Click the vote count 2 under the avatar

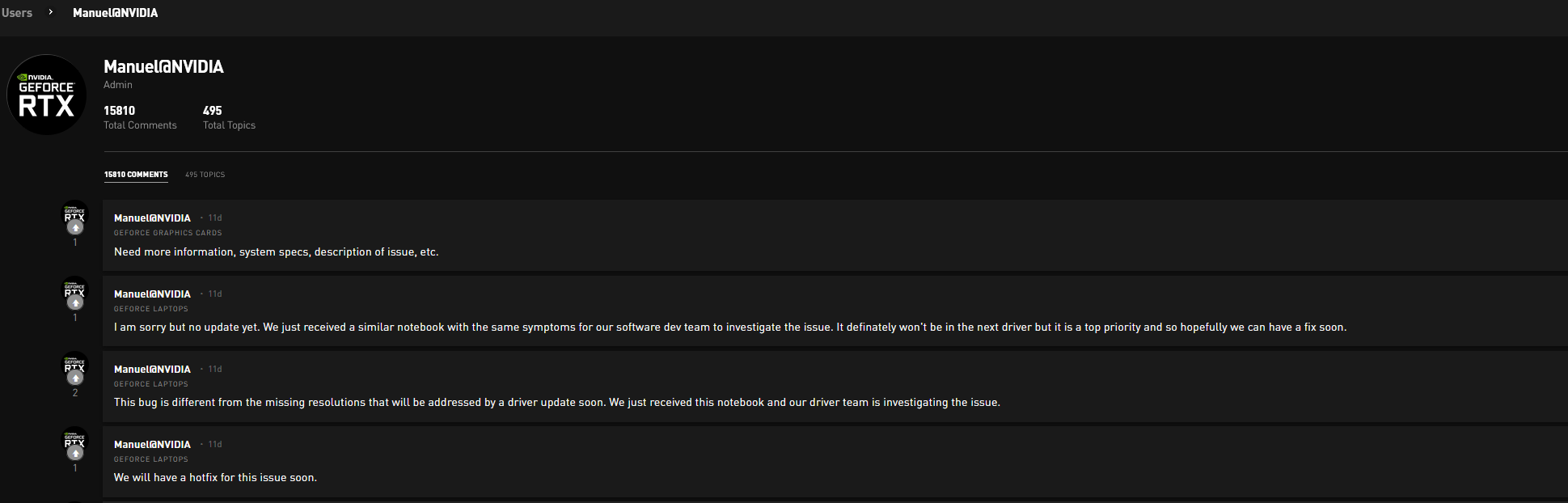[74, 393]
